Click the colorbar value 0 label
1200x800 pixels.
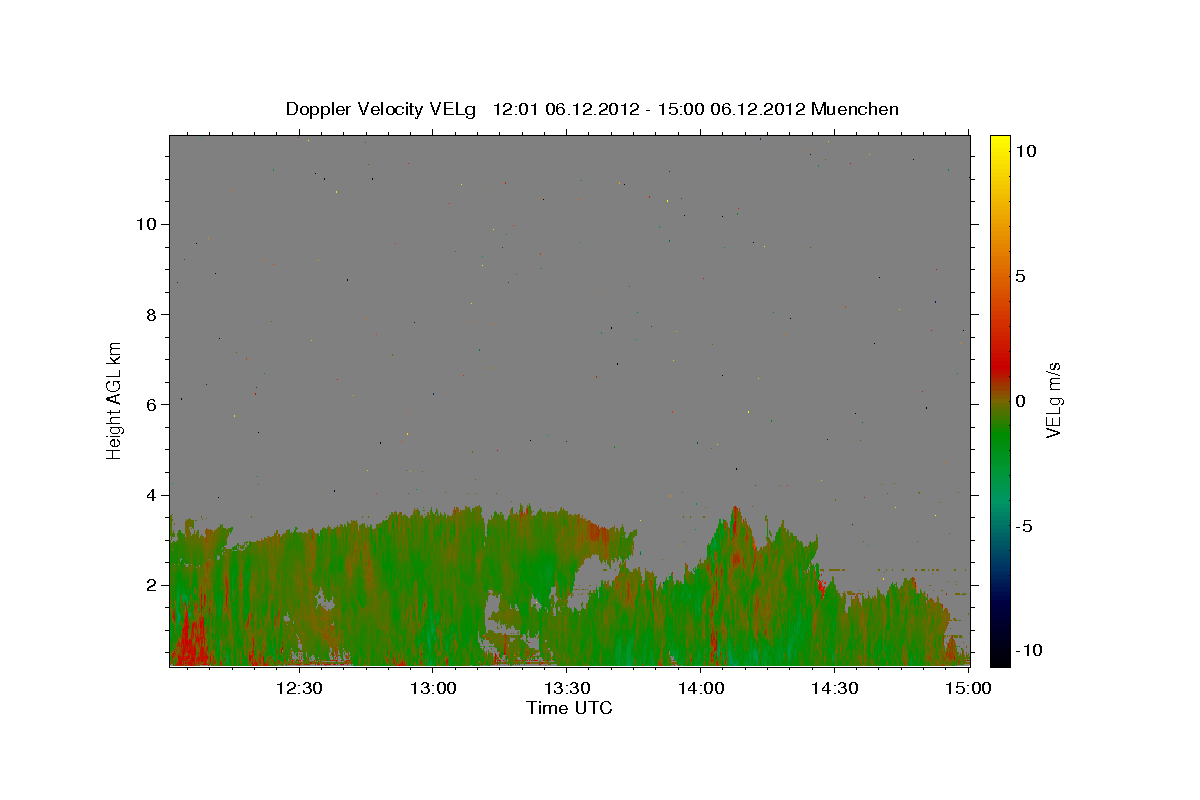point(1020,401)
